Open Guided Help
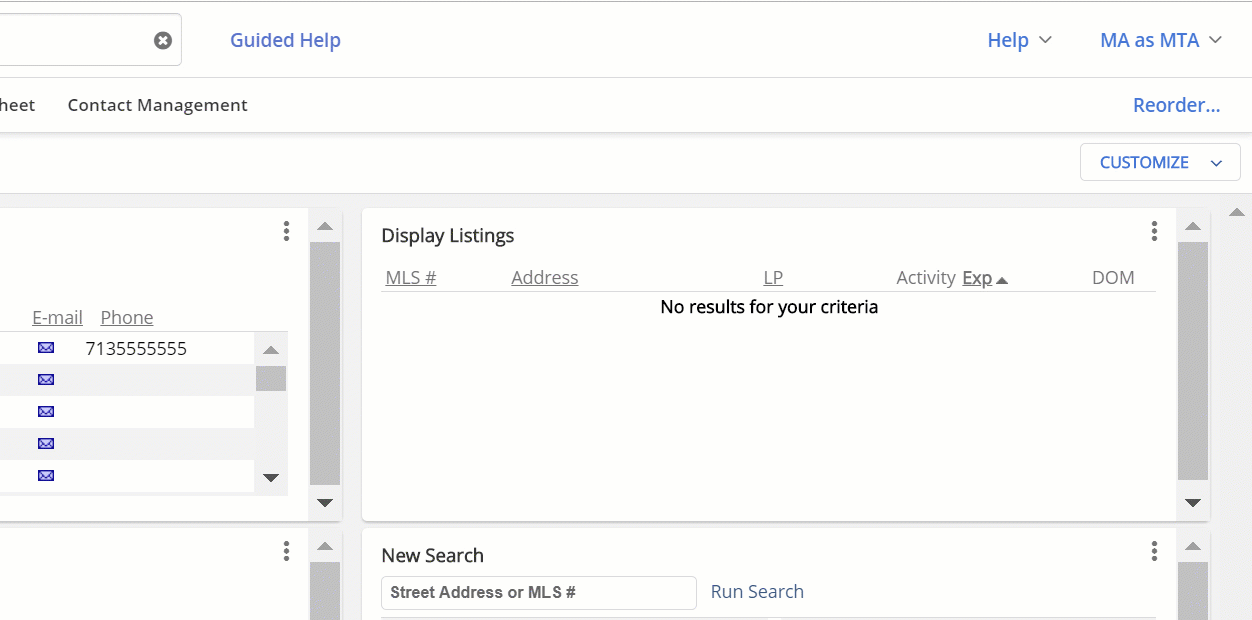Viewport: 1252px width, 620px height. click(285, 40)
